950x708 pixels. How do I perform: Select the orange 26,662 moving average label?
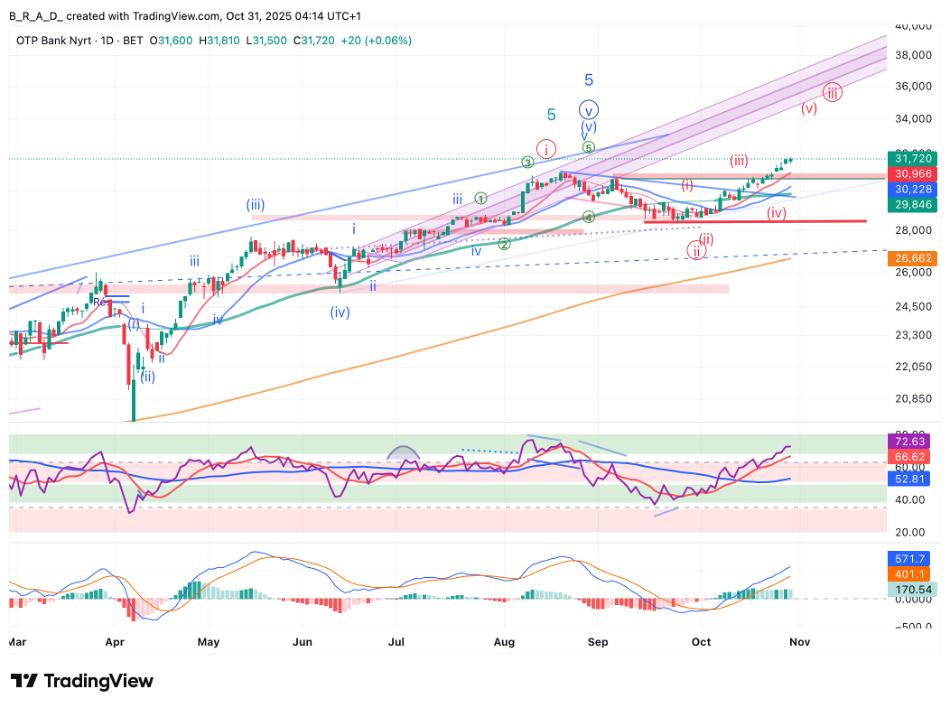pyautogui.click(x=914, y=257)
